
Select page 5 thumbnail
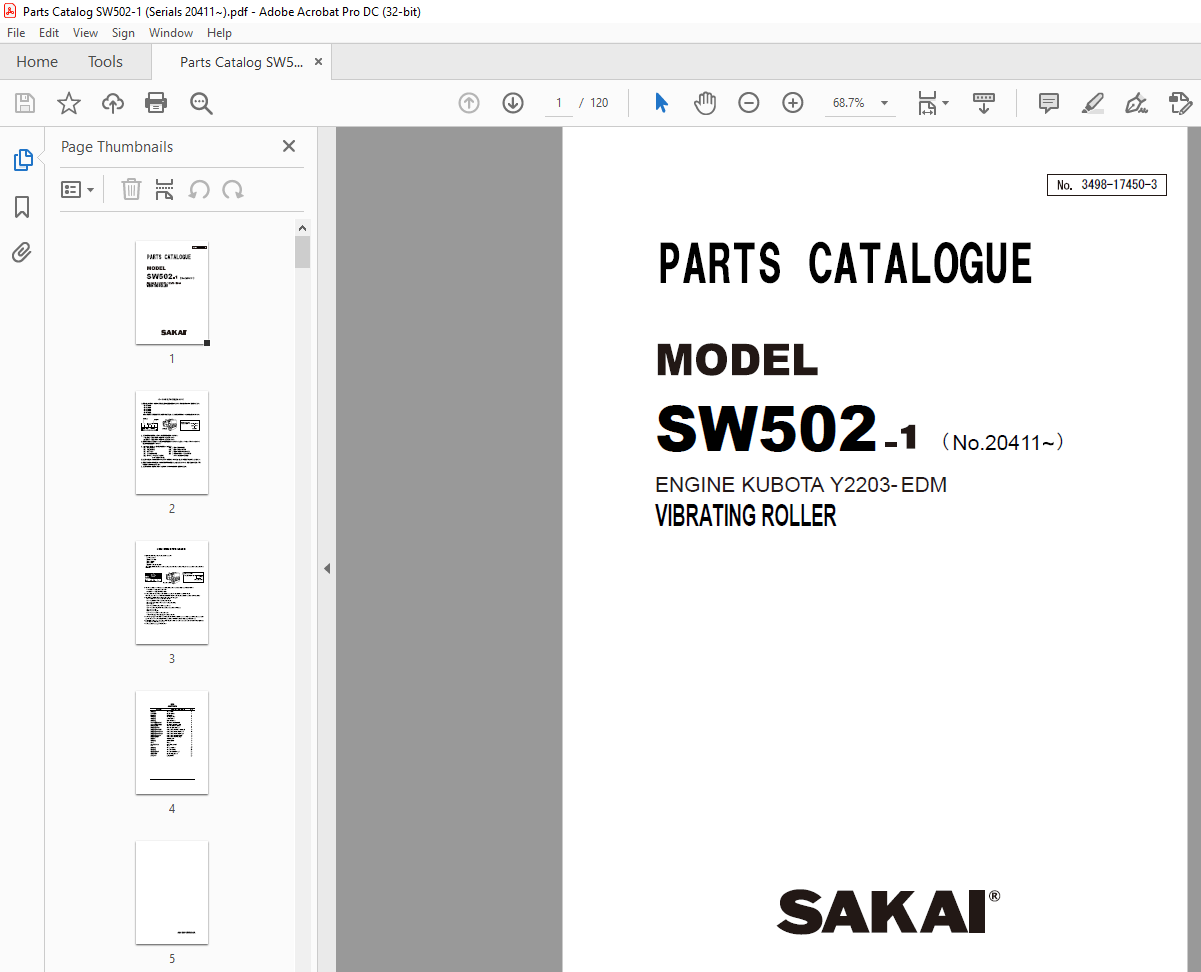172,892
